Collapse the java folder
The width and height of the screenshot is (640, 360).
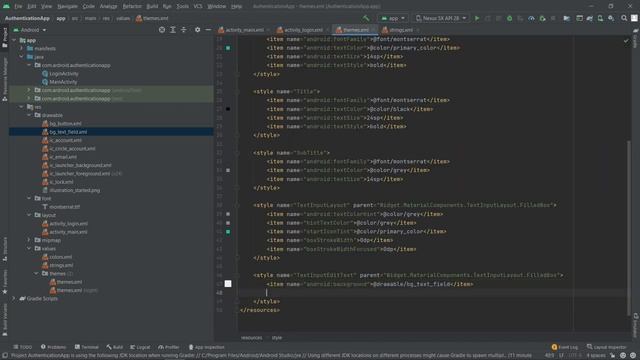pyautogui.click(x=22, y=57)
